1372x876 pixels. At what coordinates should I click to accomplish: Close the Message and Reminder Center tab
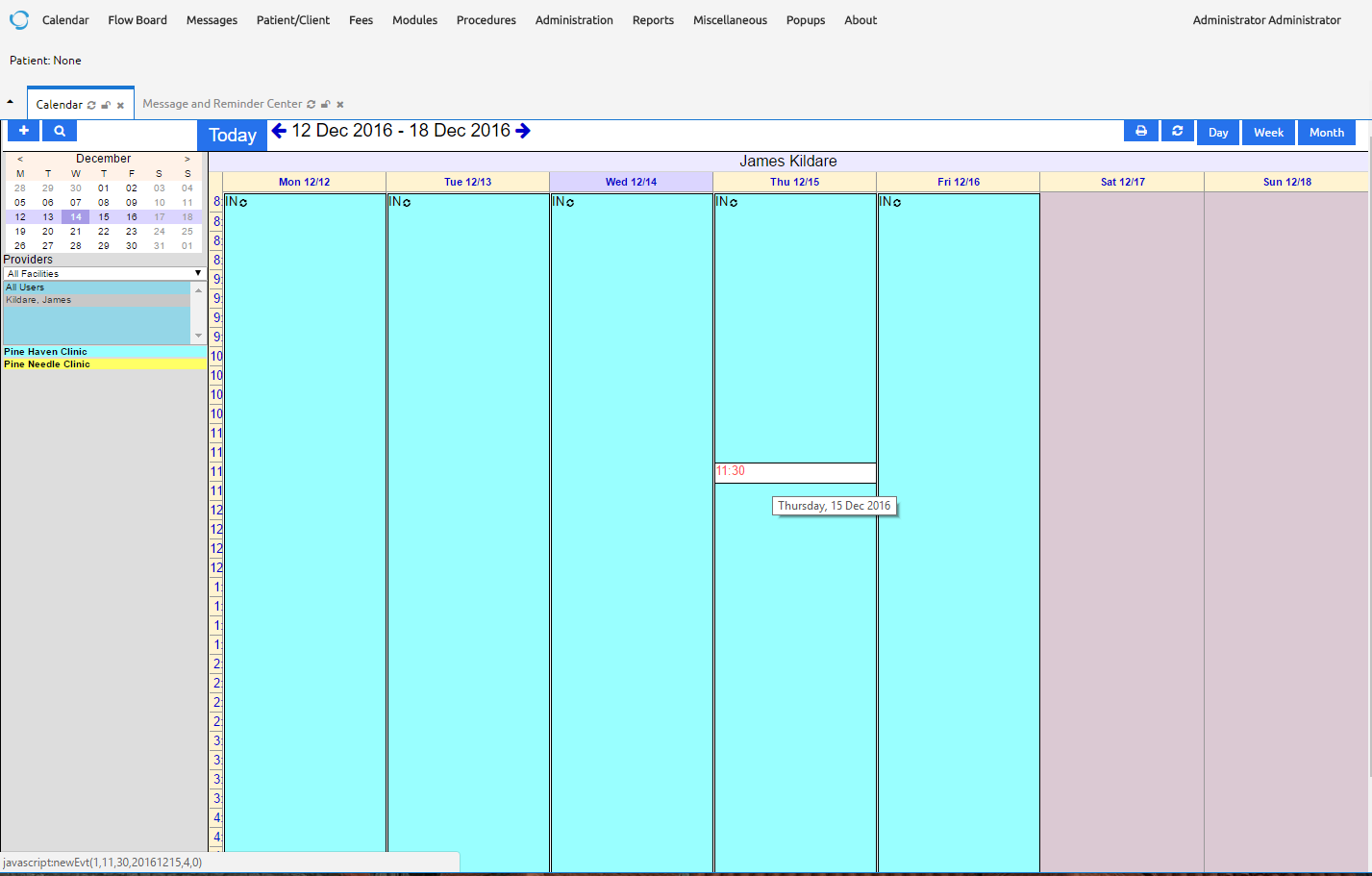click(x=340, y=105)
